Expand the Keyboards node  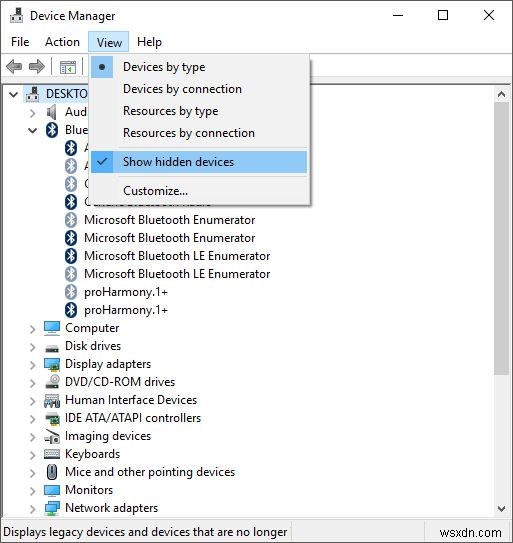33,455
